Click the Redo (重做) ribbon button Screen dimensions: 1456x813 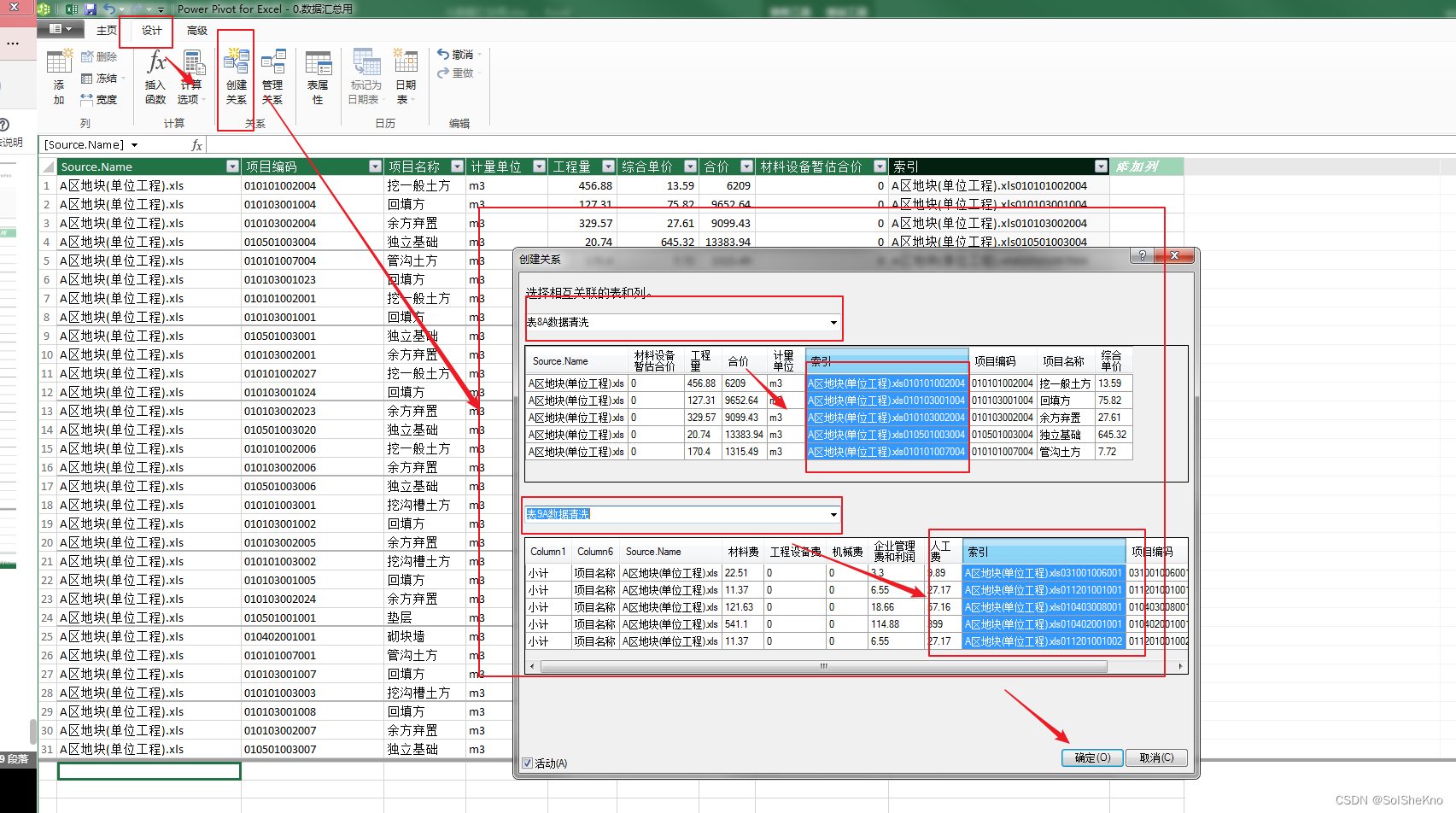tap(459, 73)
